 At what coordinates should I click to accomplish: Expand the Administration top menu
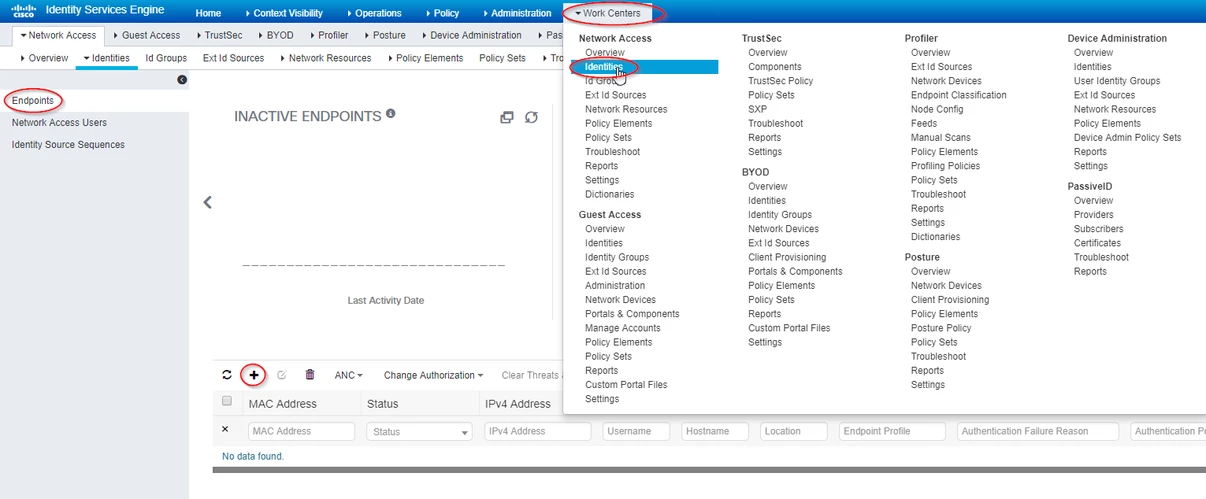[517, 13]
